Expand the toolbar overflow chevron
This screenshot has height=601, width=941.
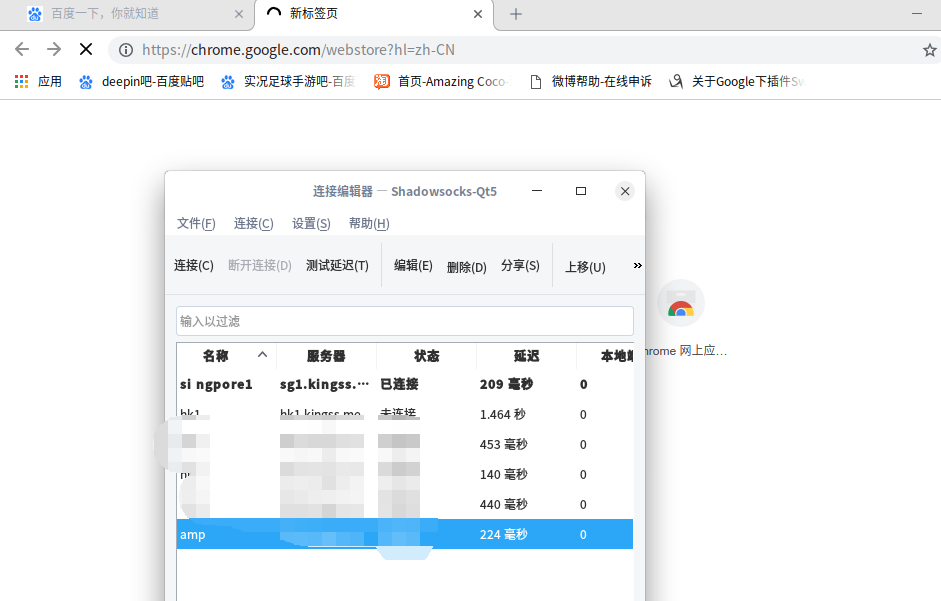637,265
